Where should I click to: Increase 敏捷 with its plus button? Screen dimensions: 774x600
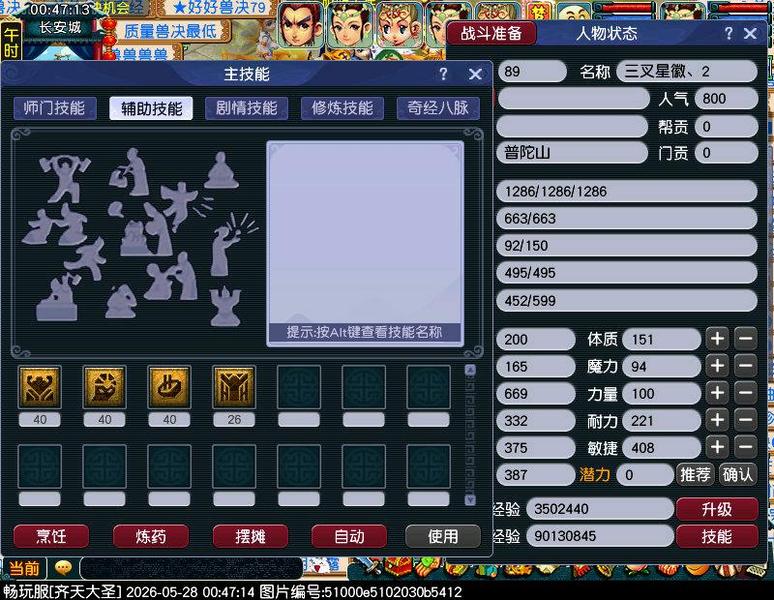coord(717,447)
